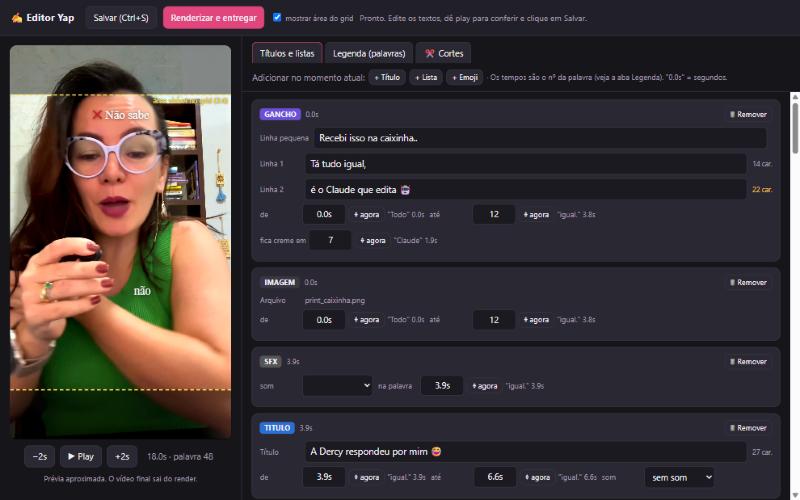The image size is (800, 500).
Task: Click the '27 car.' character count
Action: (x=762, y=452)
